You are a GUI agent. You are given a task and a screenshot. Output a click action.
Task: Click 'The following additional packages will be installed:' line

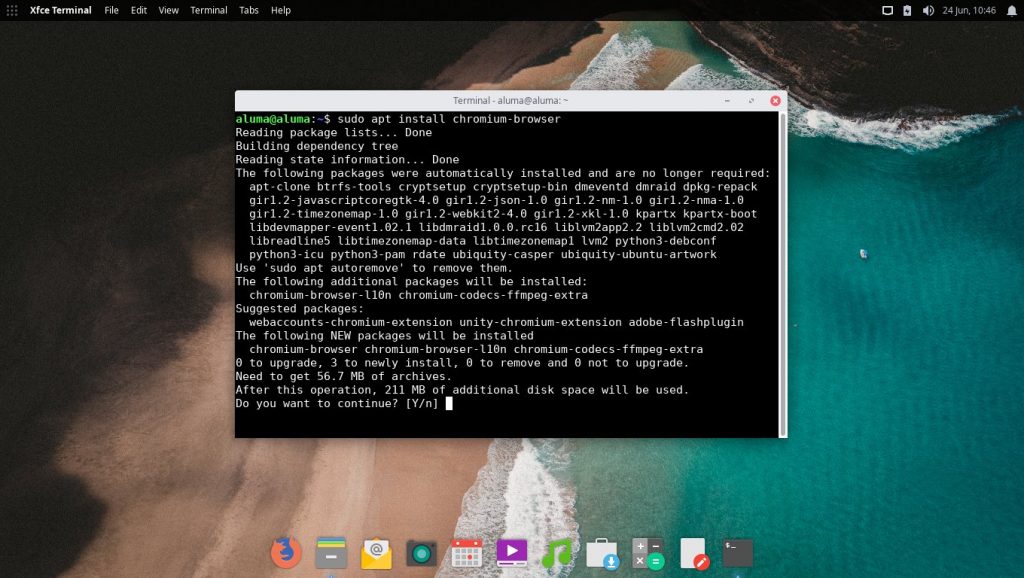pyautogui.click(x=411, y=281)
